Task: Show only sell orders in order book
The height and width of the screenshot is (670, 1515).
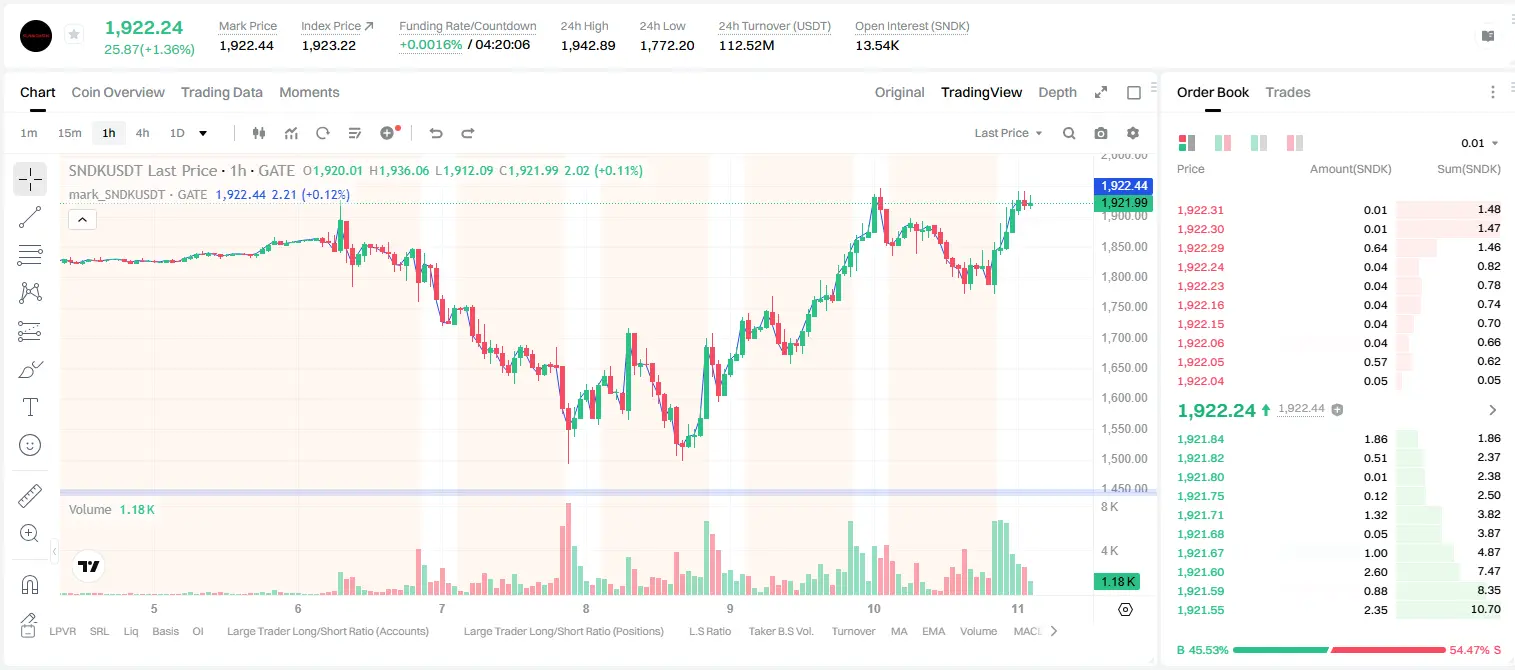Action: click(1295, 143)
